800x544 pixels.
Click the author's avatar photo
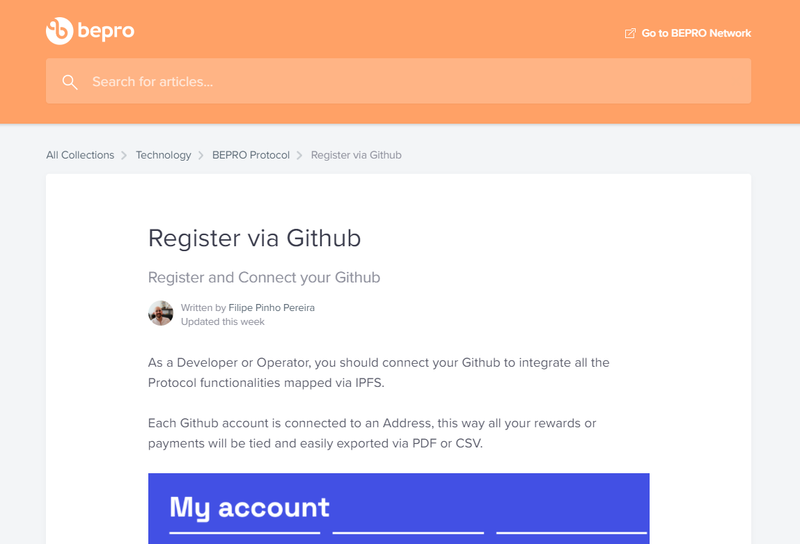(161, 314)
